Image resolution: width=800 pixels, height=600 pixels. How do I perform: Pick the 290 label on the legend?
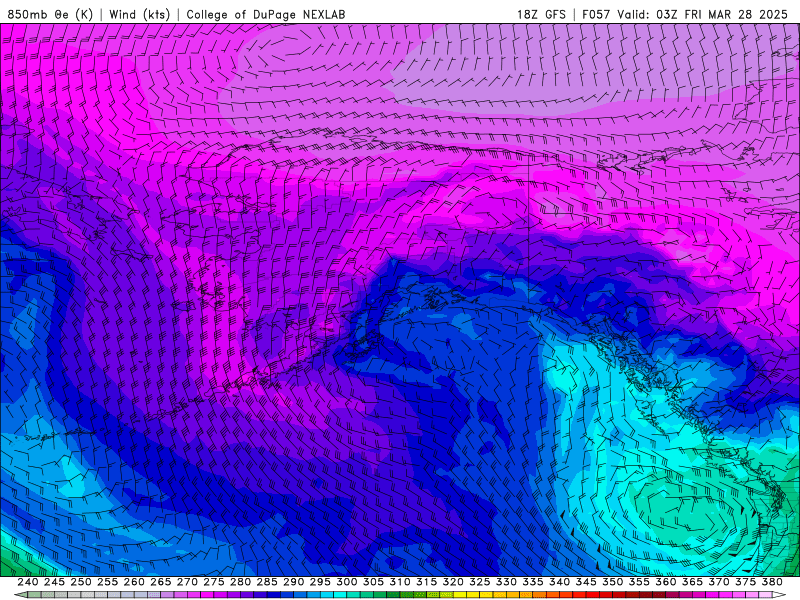(293, 582)
